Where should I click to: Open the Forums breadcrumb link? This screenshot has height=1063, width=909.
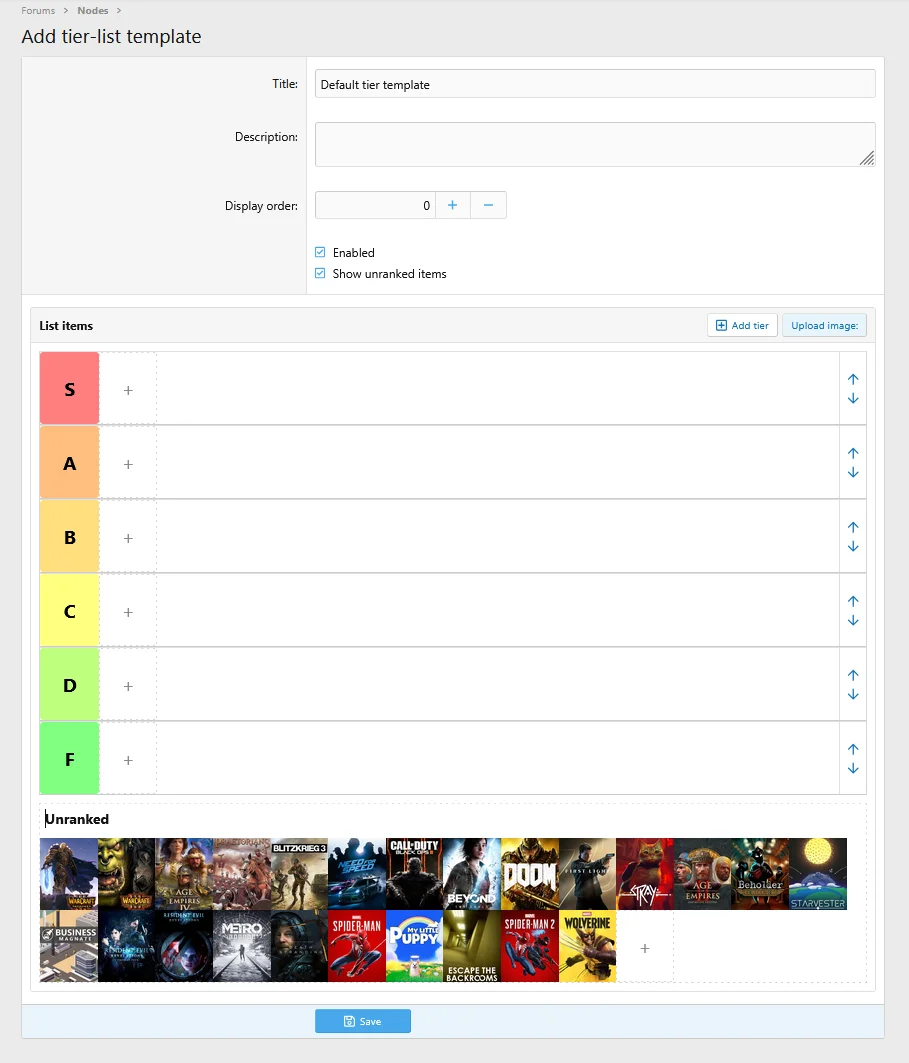[38, 10]
